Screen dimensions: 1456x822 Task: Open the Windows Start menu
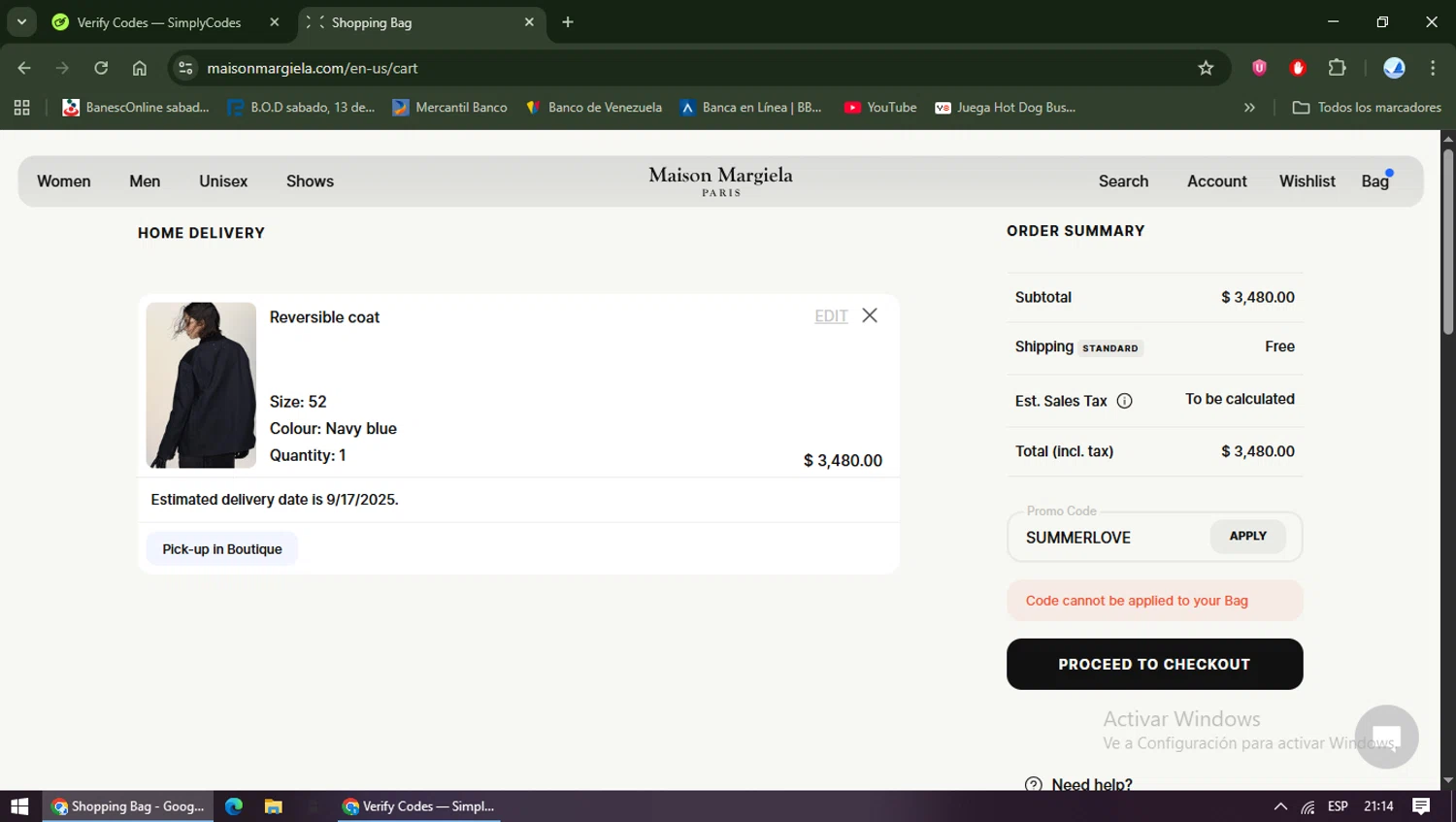[19, 806]
